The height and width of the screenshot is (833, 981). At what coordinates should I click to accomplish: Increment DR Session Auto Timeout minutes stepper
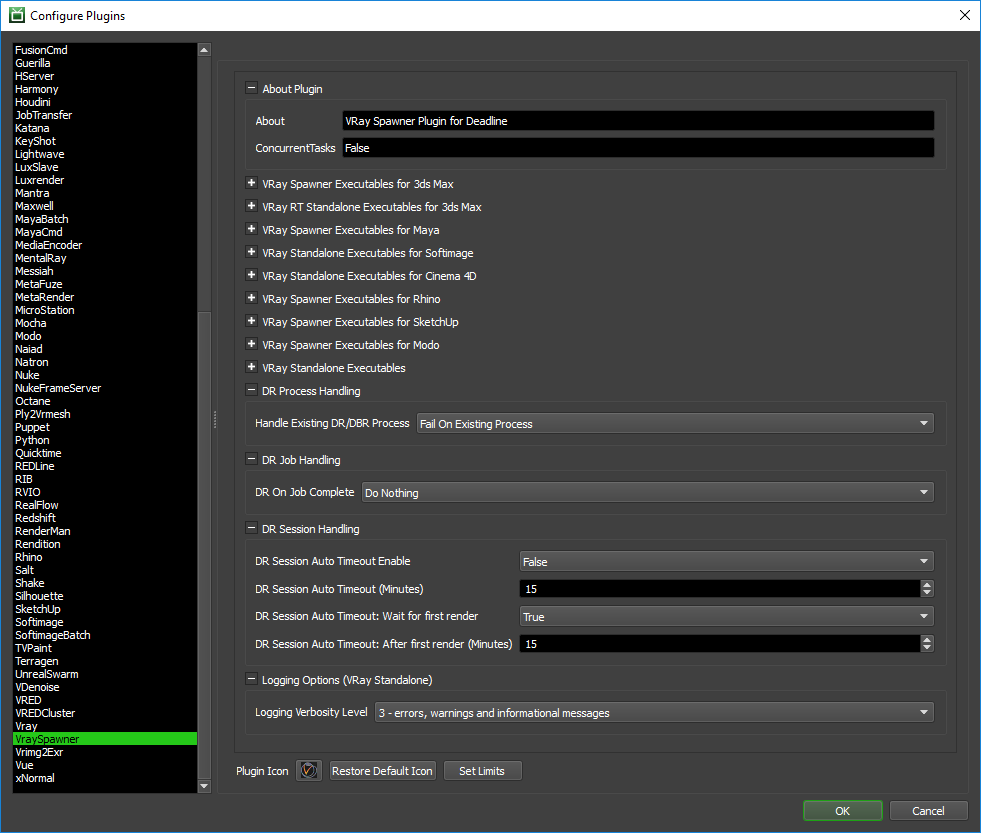(x=926, y=585)
